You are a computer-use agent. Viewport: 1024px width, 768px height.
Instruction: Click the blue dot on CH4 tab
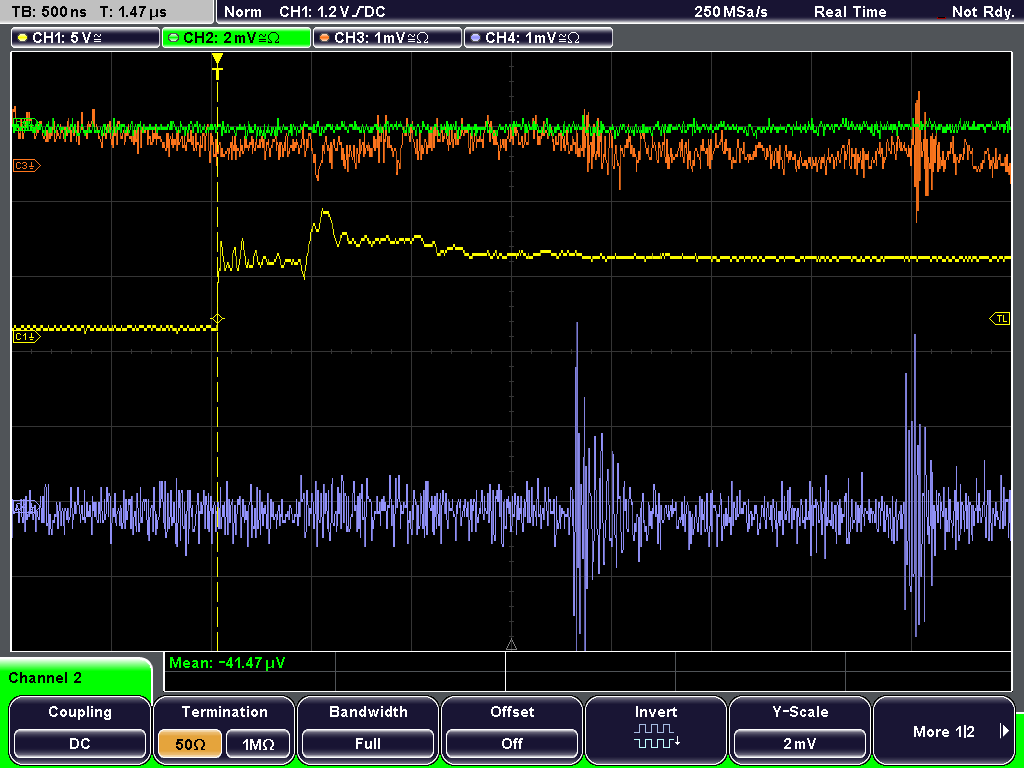coord(475,38)
